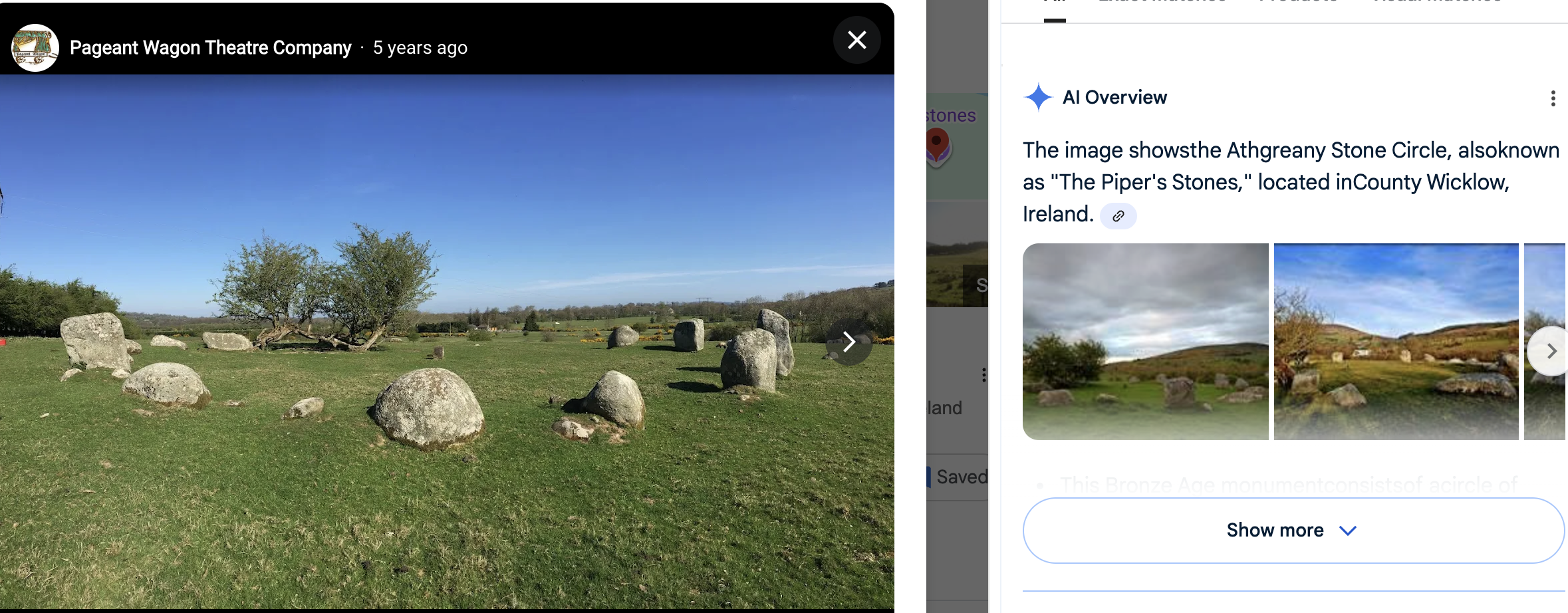The width and height of the screenshot is (1568, 613).
Task: Open the AI Overview three-dot options menu
Action: point(1553,98)
